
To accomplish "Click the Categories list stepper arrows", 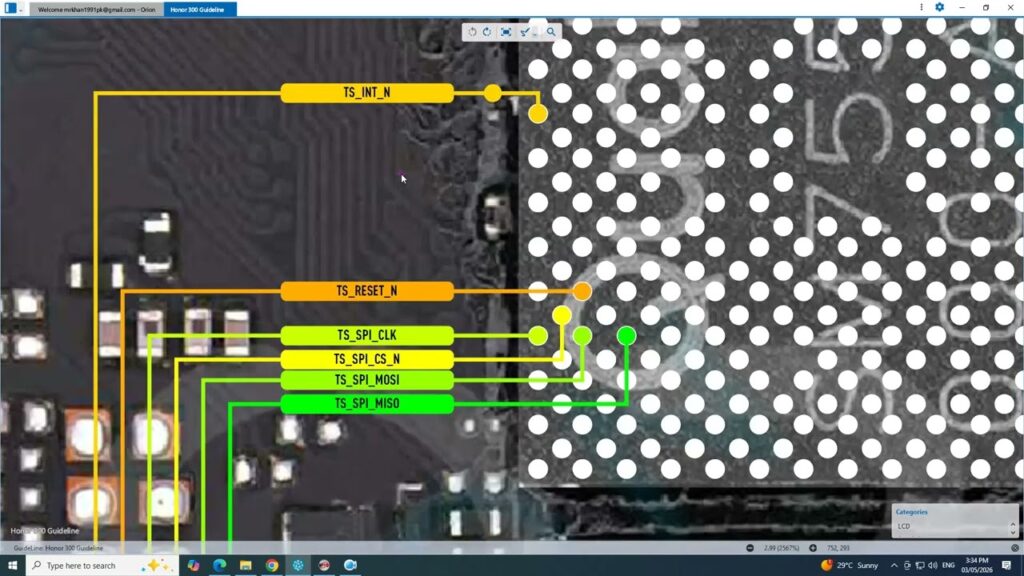I will pos(1013,526).
